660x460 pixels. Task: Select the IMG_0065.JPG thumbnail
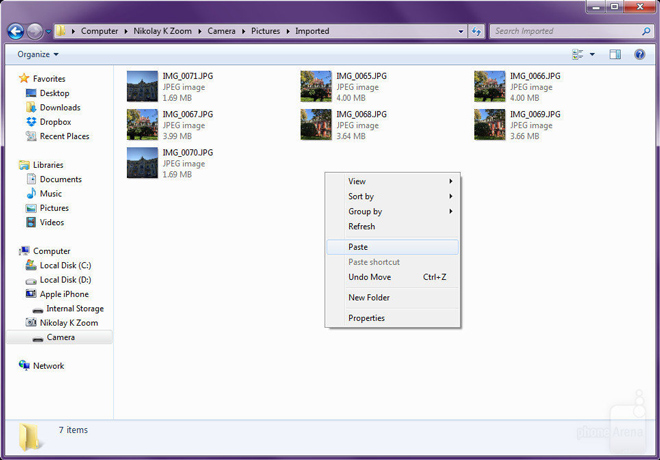[x=316, y=87]
